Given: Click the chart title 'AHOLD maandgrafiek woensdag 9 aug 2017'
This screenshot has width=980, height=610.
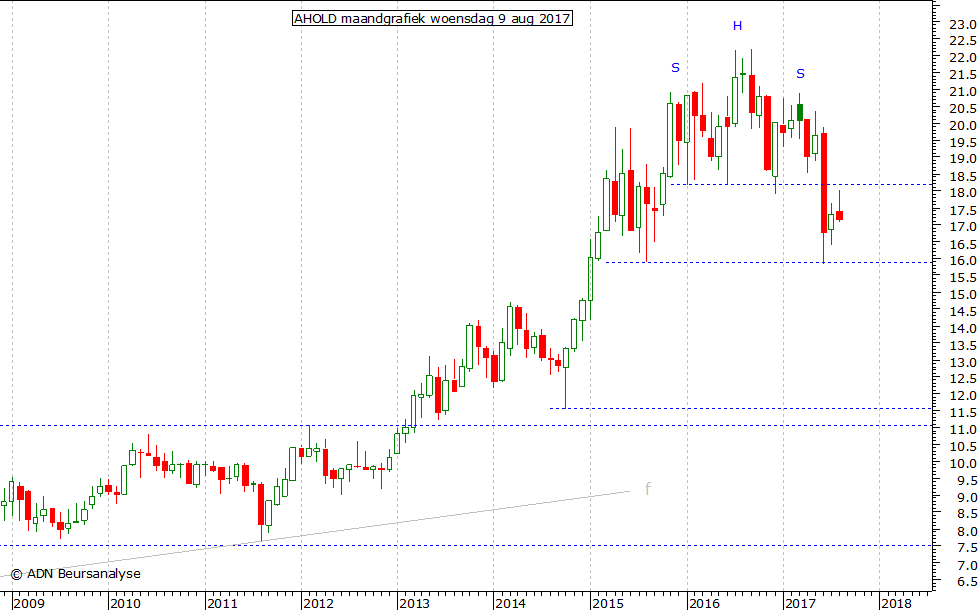Looking at the screenshot, I should tap(432, 18).
